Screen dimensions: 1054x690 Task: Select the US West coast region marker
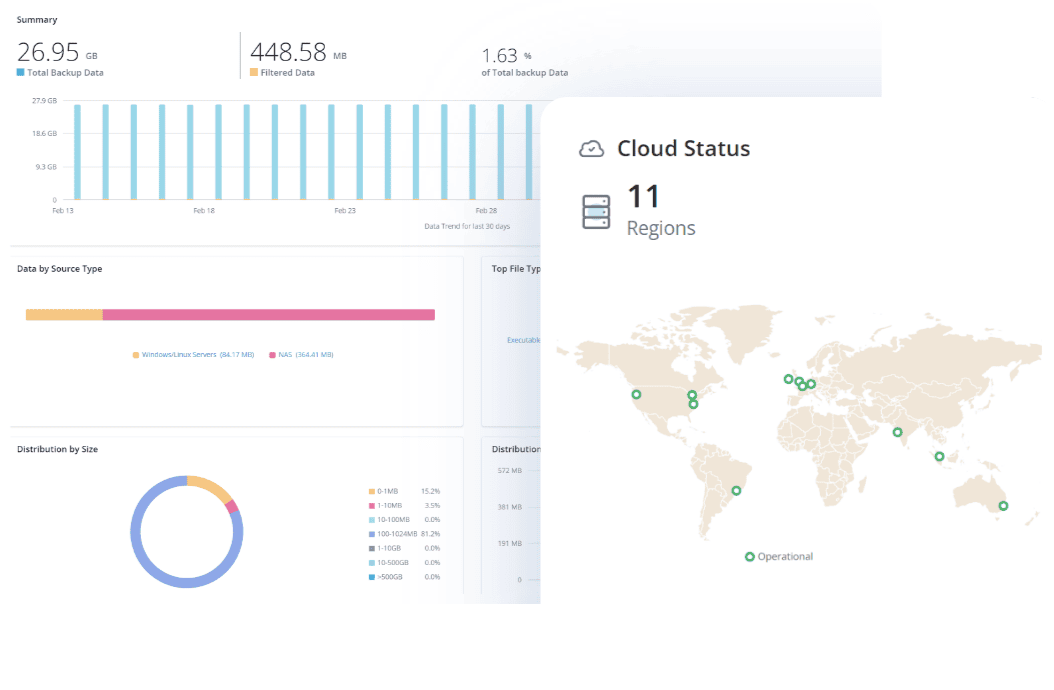click(x=637, y=395)
